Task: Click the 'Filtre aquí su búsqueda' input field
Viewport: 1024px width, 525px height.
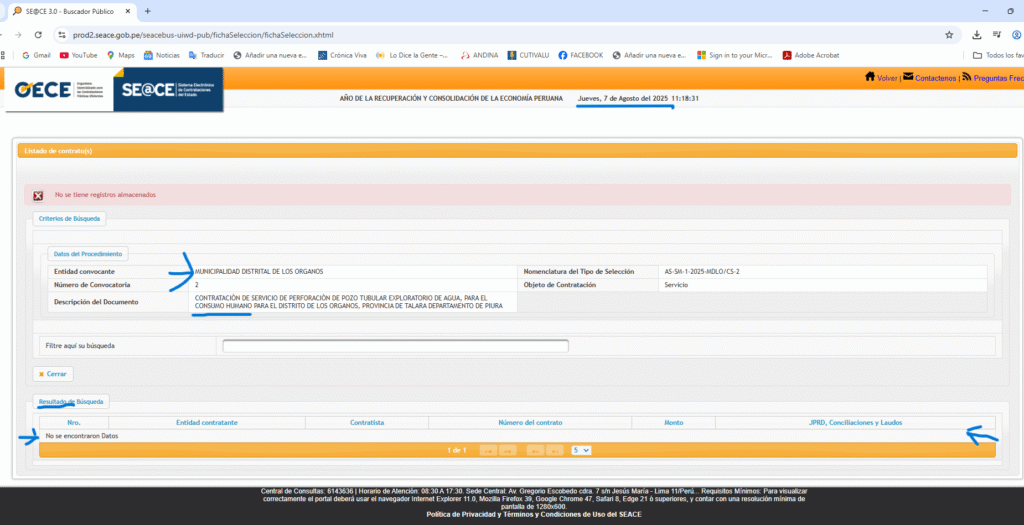Action: tap(395, 346)
